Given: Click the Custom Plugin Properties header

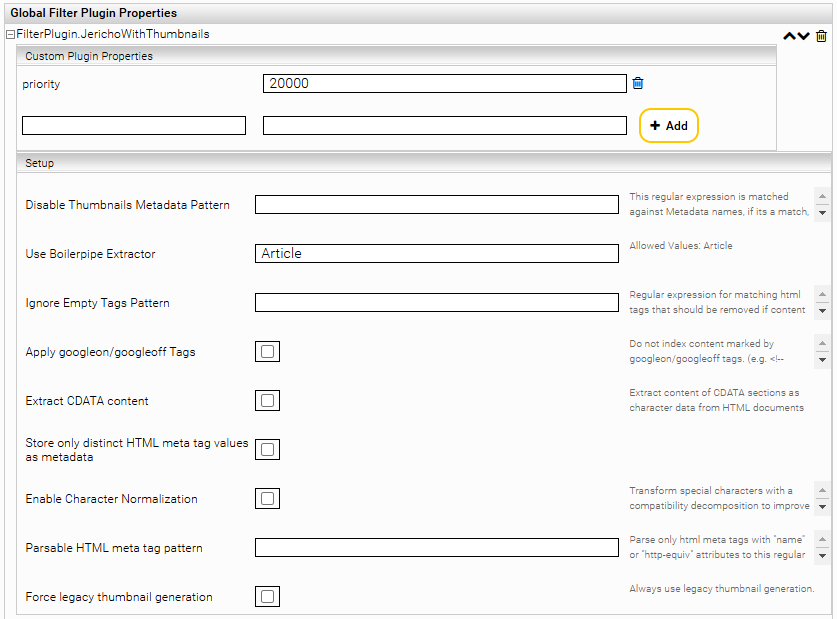Looking at the screenshot, I should [x=396, y=56].
